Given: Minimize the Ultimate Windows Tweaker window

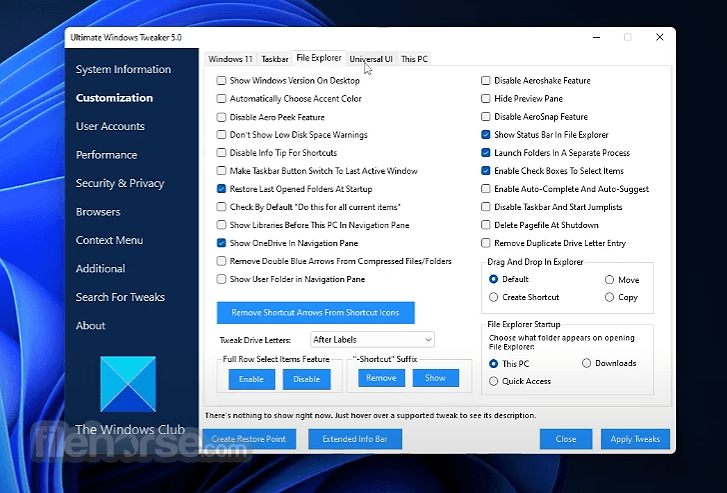Looking at the screenshot, I should pos(597,38).
